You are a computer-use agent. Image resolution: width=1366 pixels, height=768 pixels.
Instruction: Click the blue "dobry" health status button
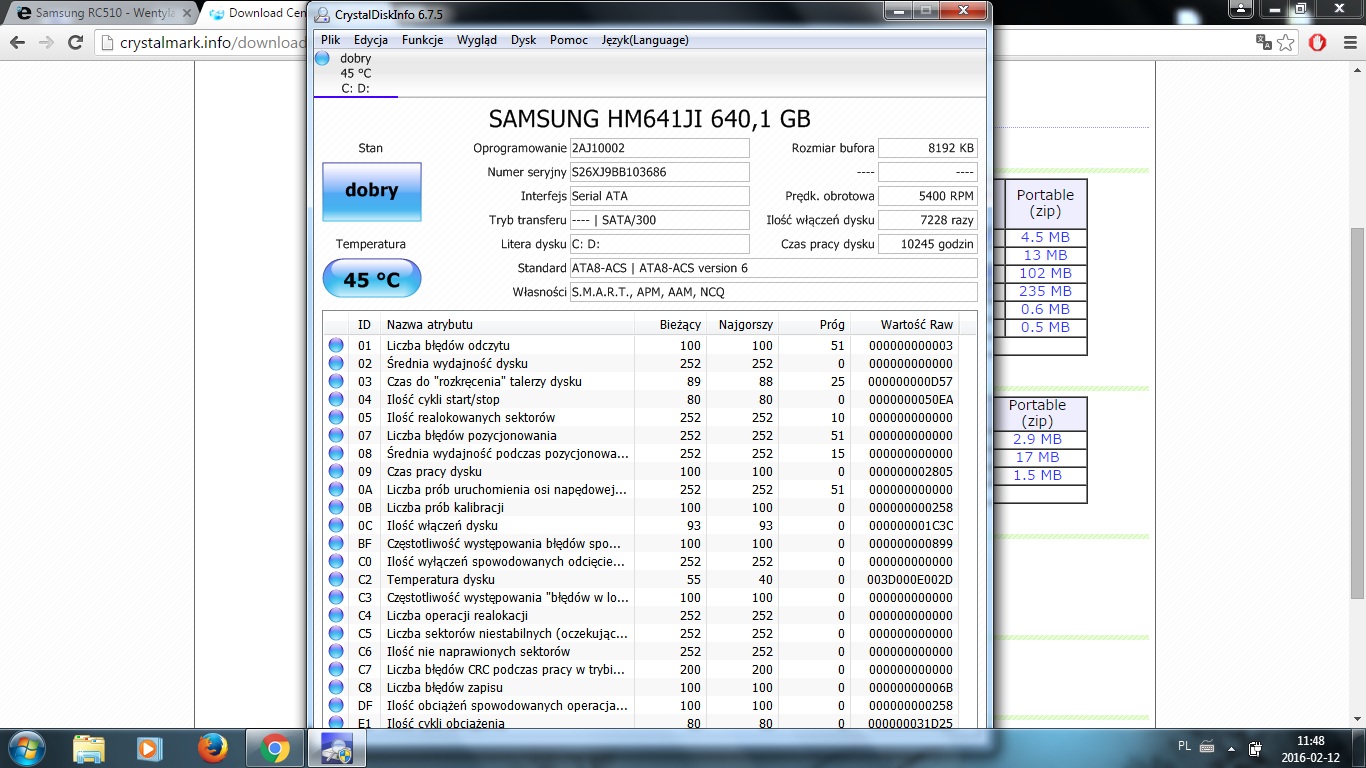point(371,191)
